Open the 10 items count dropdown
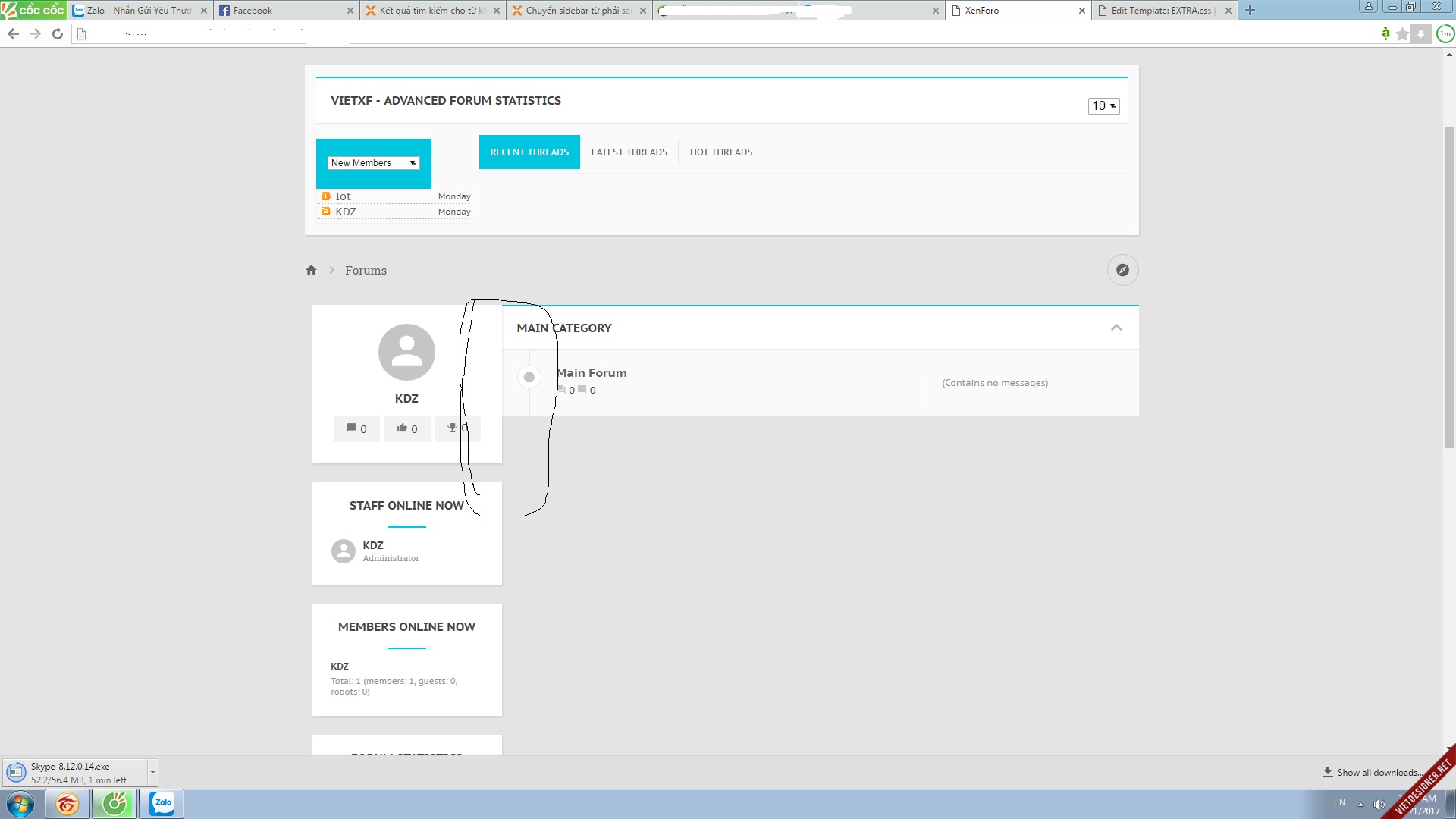The image size is (1456, 819). [x=1103, y=106]
